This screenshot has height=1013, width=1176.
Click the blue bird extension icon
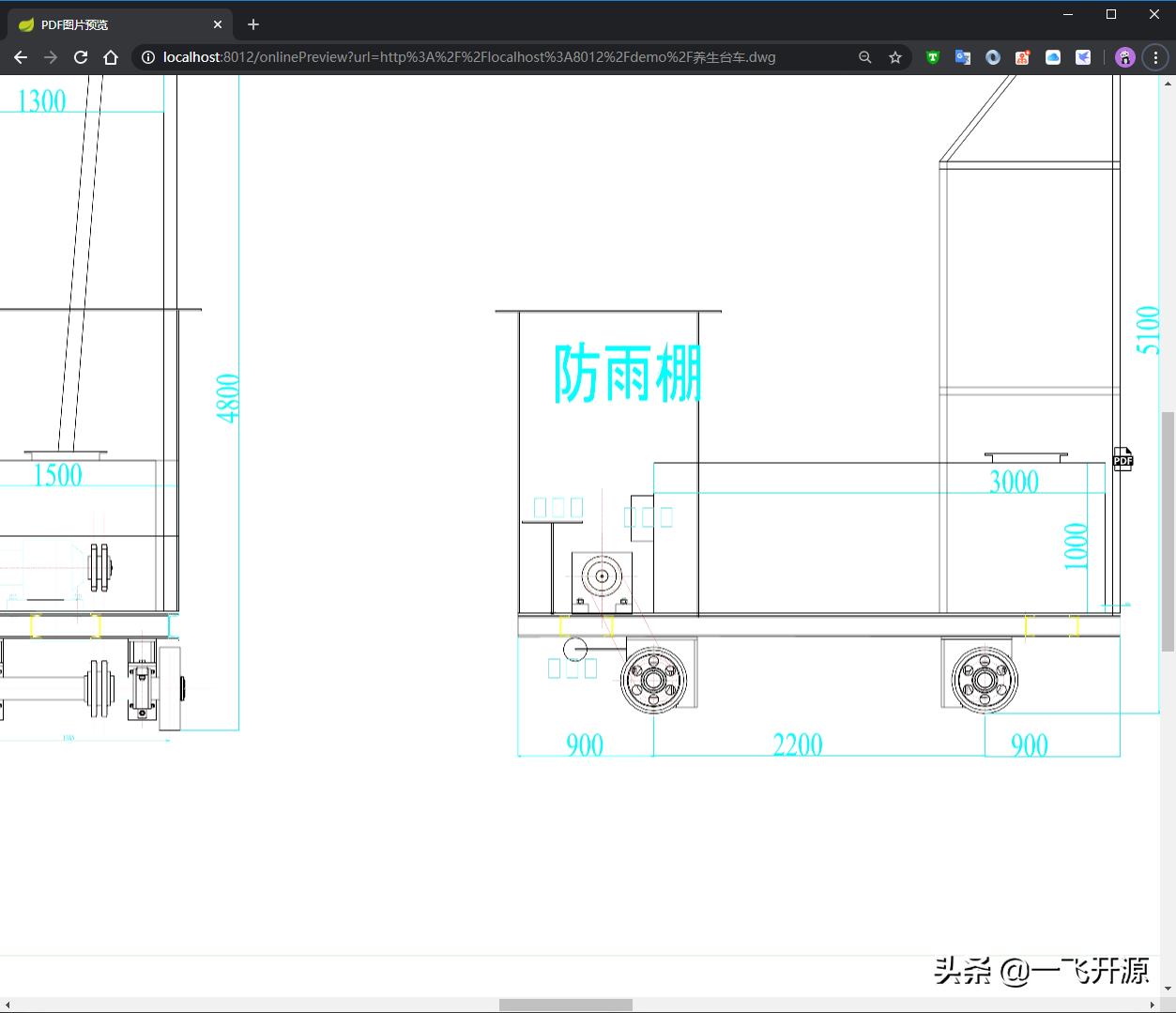(1083, 57)
